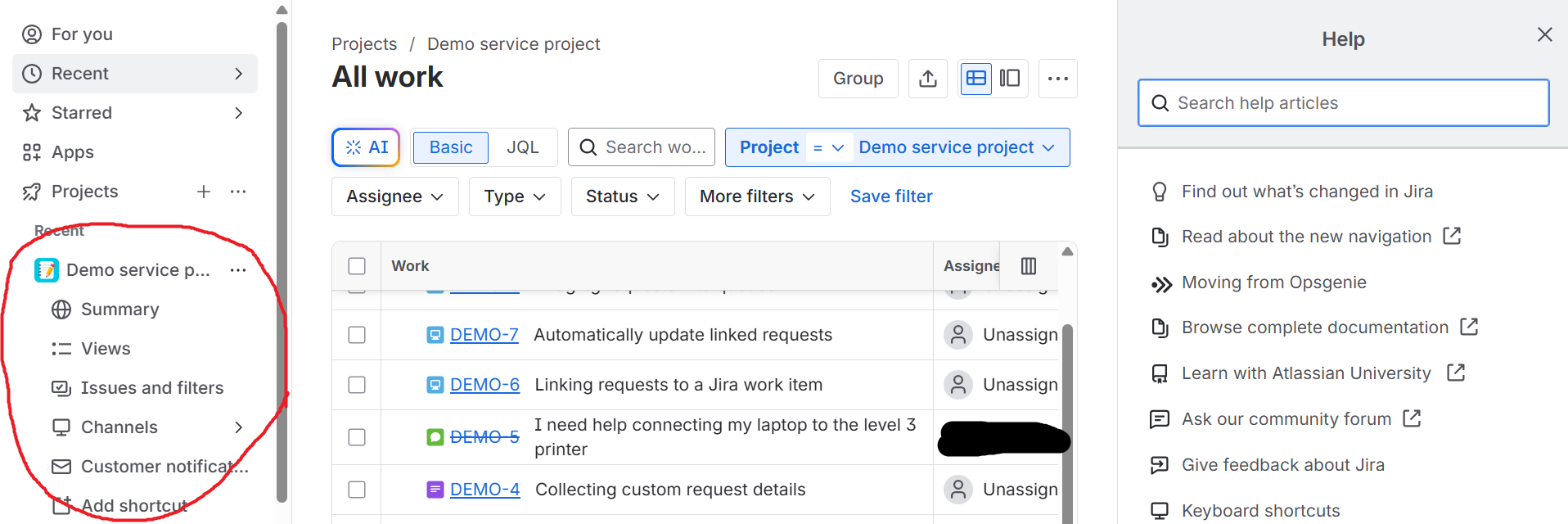The image size is (1568, 524).
Task: Toggle the select-all checkbox in table header
Action: click(357, 266)
